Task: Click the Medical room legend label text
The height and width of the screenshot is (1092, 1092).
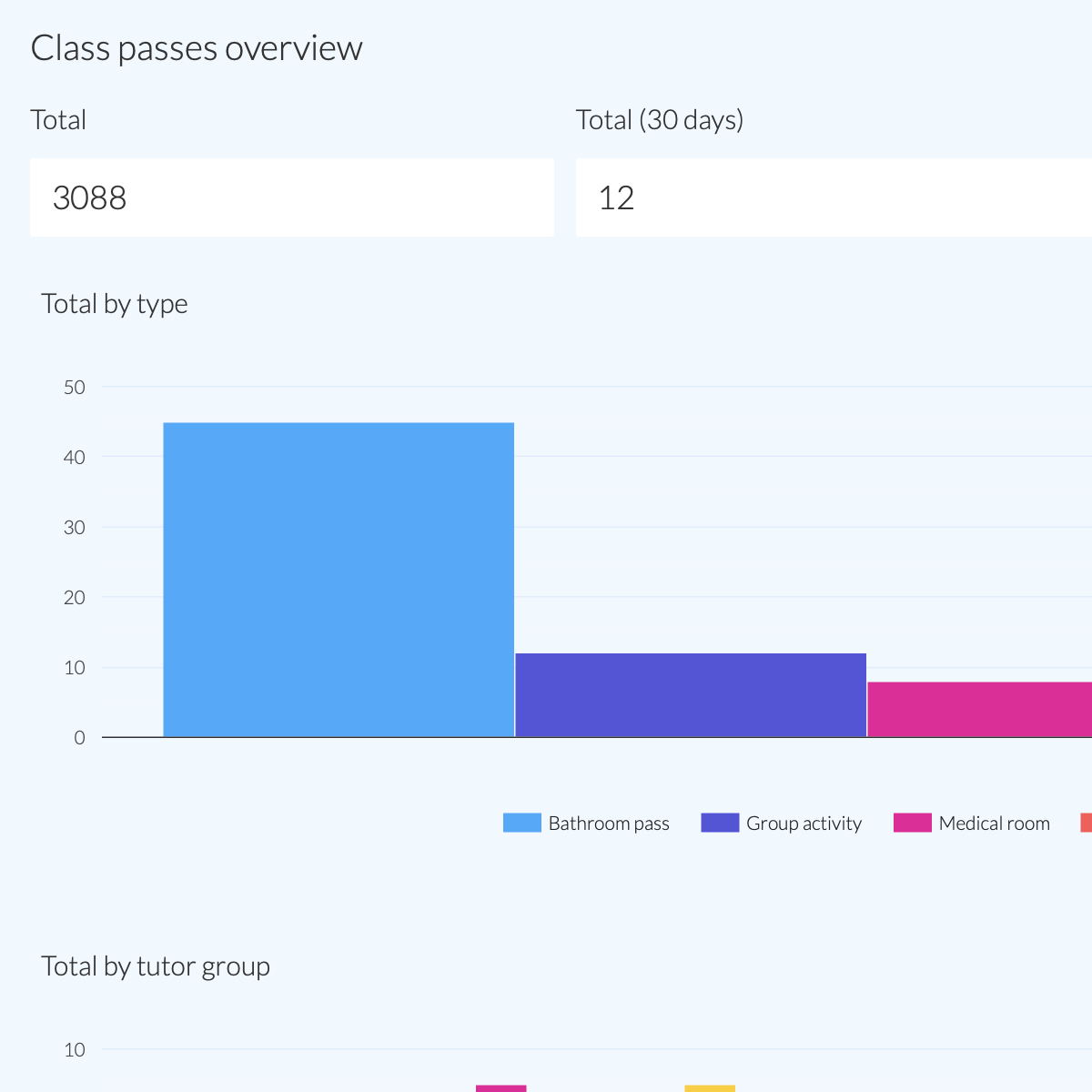Action: coord(994,823)
